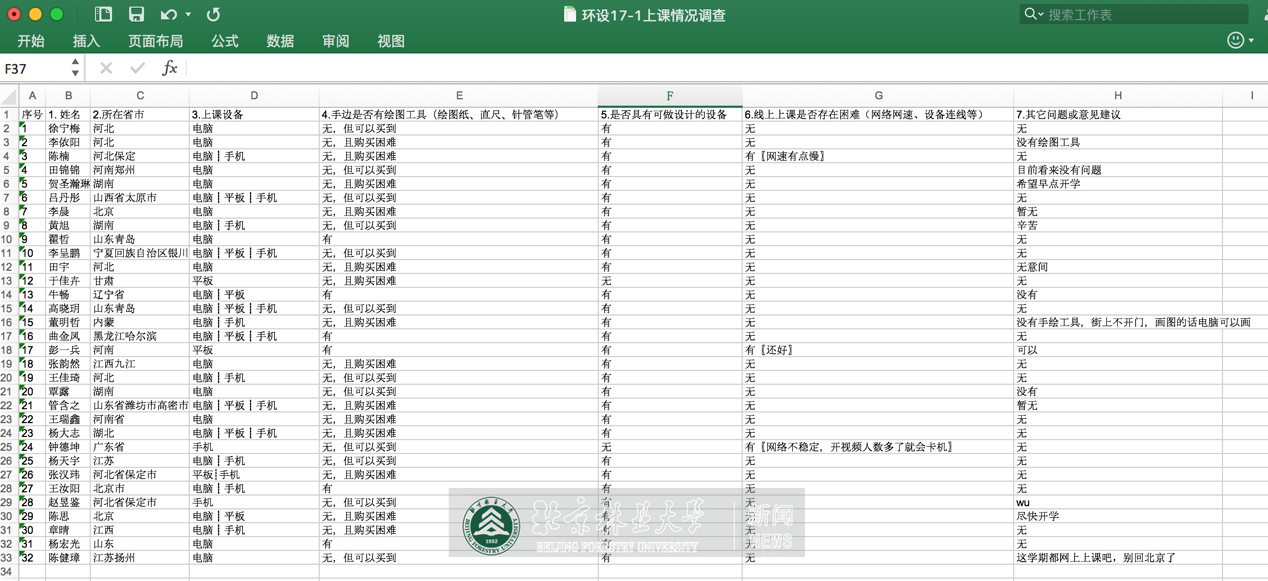This screenshot has height=581, width=1268.
Task: Open the workbook gallery panel icon
Action: click(x=104, y=15)
